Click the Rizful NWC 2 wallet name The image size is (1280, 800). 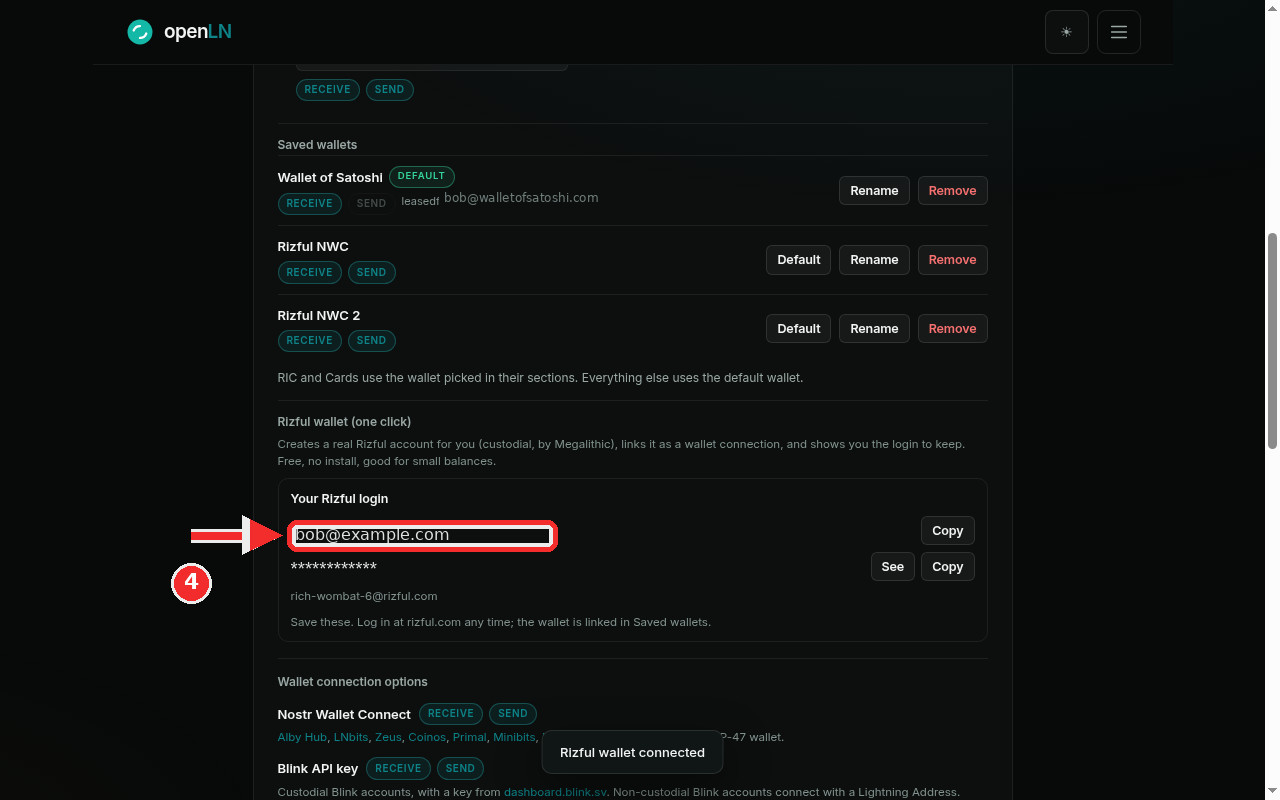point(319,316)
